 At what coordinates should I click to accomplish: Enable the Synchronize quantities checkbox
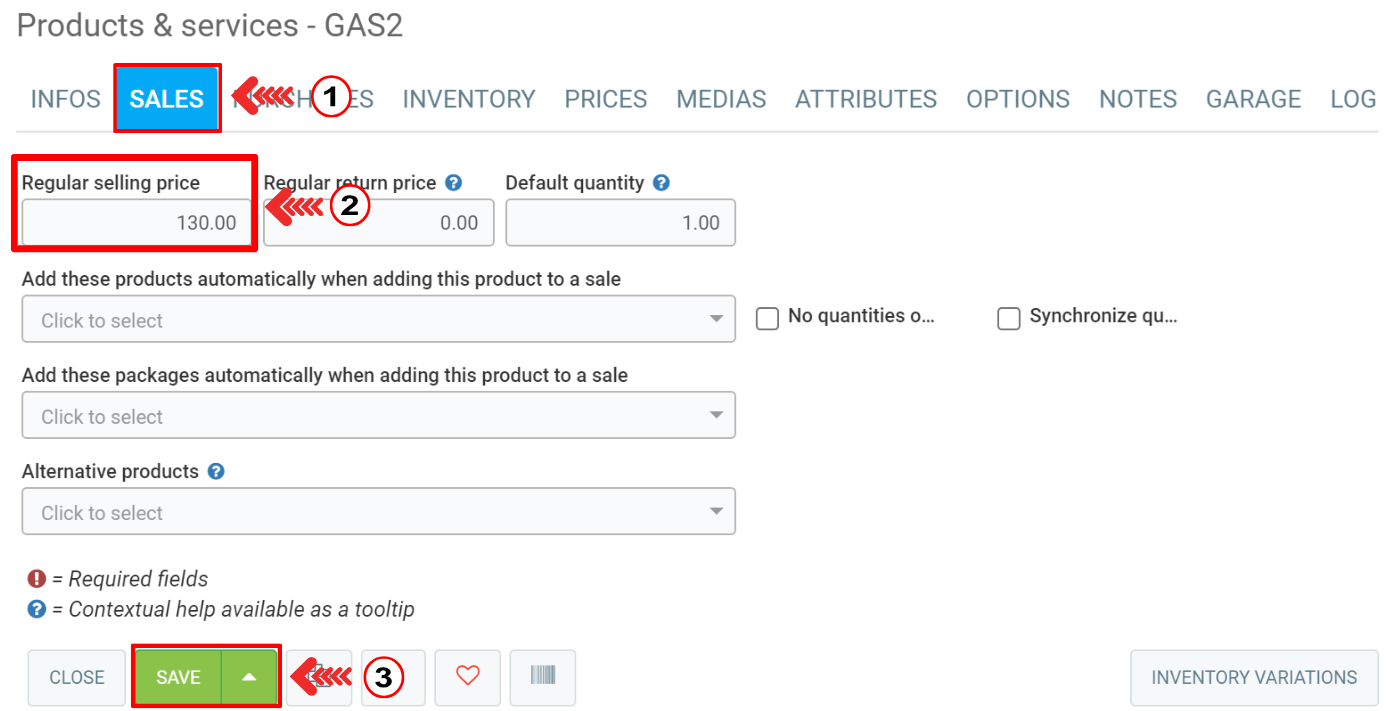(1009, 318)
